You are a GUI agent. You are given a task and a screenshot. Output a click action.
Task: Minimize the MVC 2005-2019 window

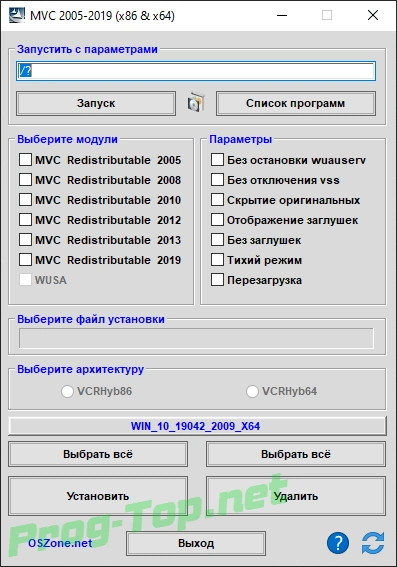282,15
